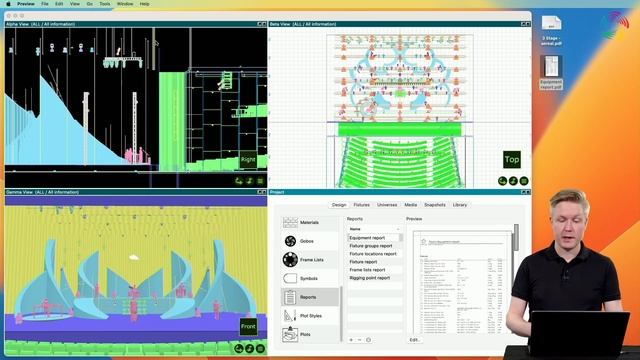Screen dimensions: 640x360
Task: Switch to the Fixtures tab
Action: click(362, 205)
